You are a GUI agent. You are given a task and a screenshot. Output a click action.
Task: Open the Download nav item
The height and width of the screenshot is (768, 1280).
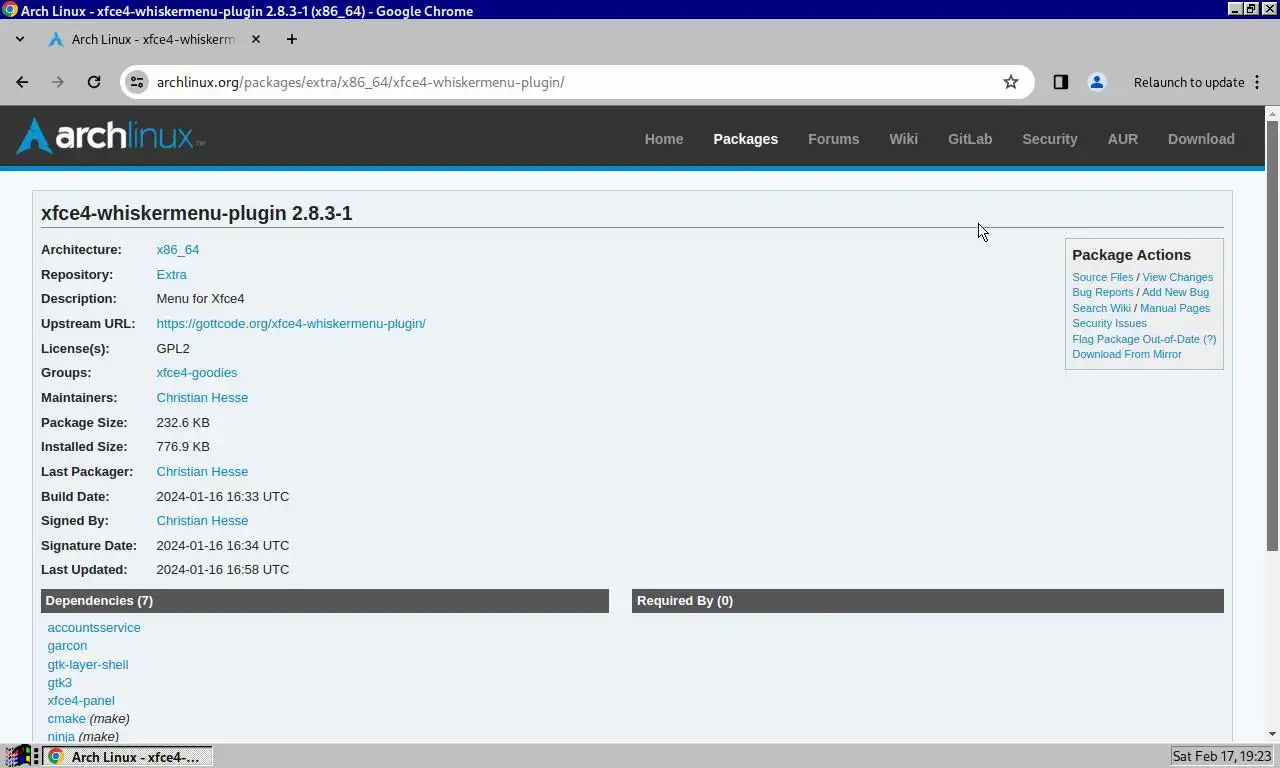click(x=1201, y=139)
